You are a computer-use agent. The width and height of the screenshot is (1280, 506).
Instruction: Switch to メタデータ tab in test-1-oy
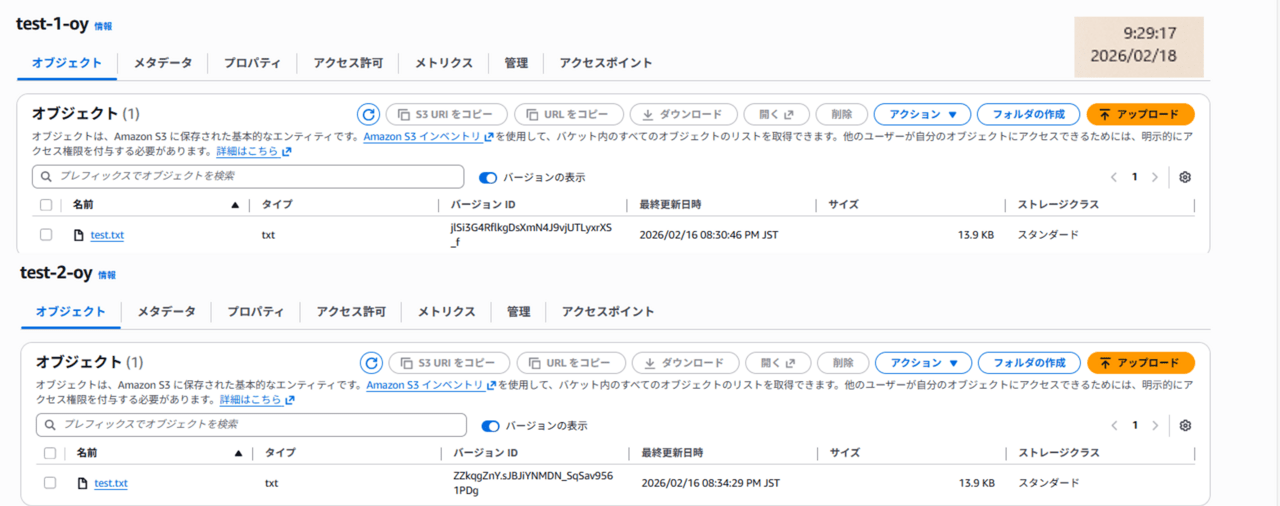[163, 63]
